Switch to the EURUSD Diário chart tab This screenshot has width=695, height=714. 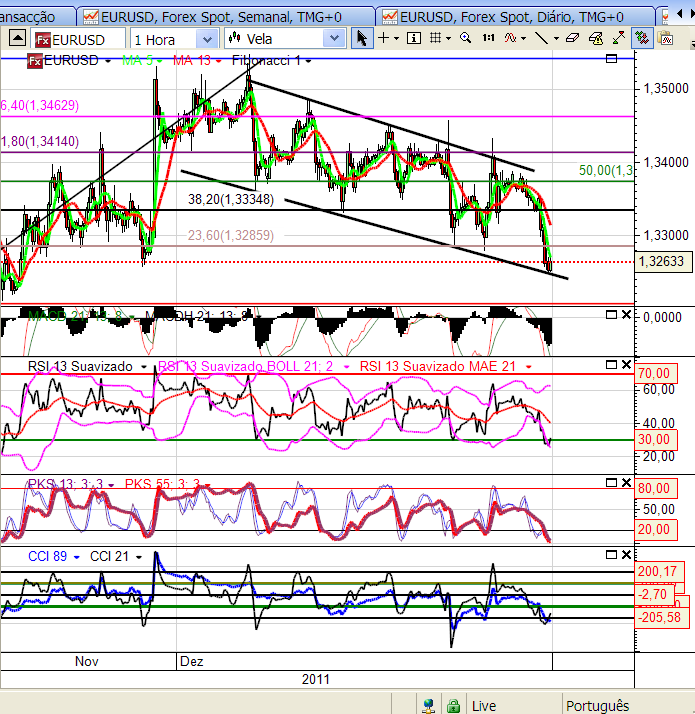tap(516, 17)
